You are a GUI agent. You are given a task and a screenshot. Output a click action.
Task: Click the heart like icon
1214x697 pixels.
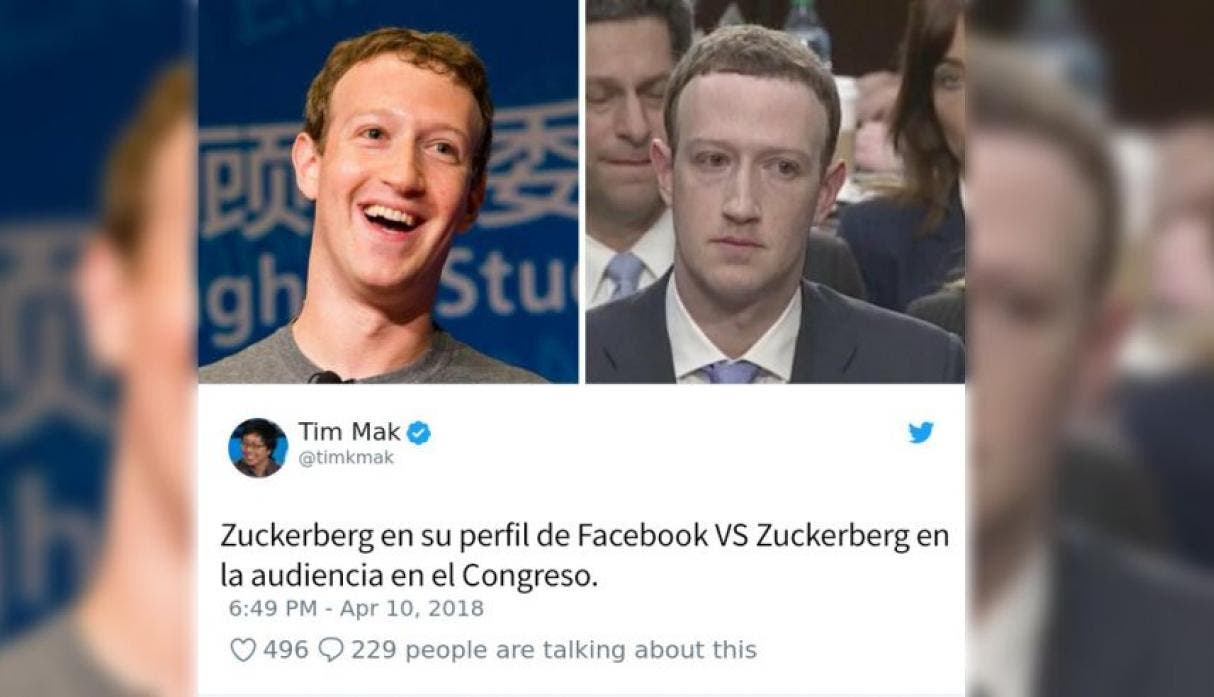243,650
